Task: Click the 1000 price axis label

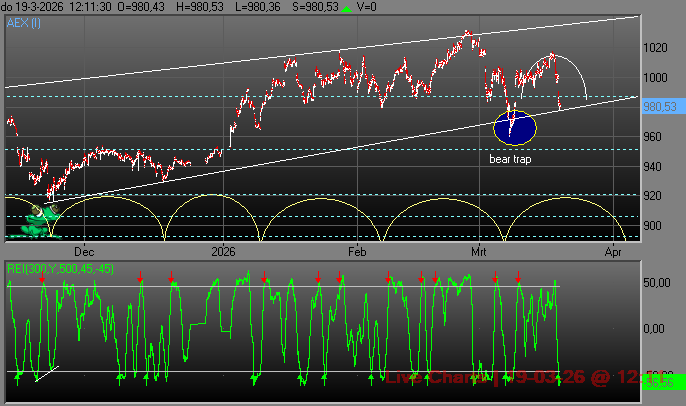Action: click(x=655, y=78)
